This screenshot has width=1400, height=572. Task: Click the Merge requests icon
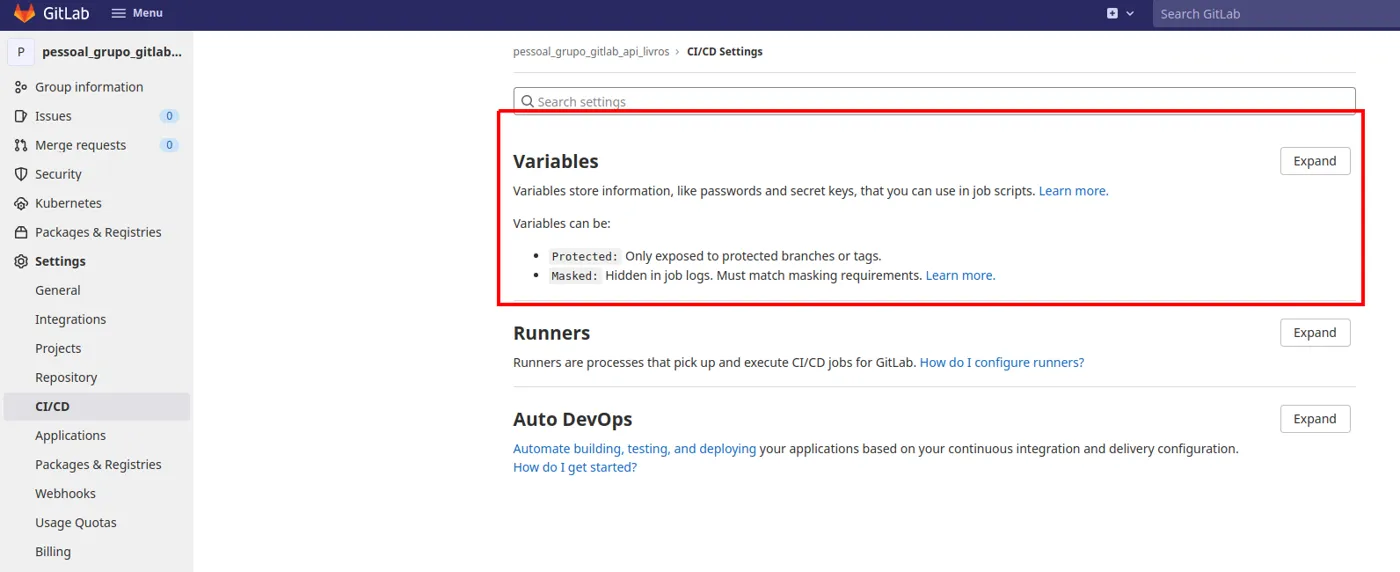tap(21, 145)
